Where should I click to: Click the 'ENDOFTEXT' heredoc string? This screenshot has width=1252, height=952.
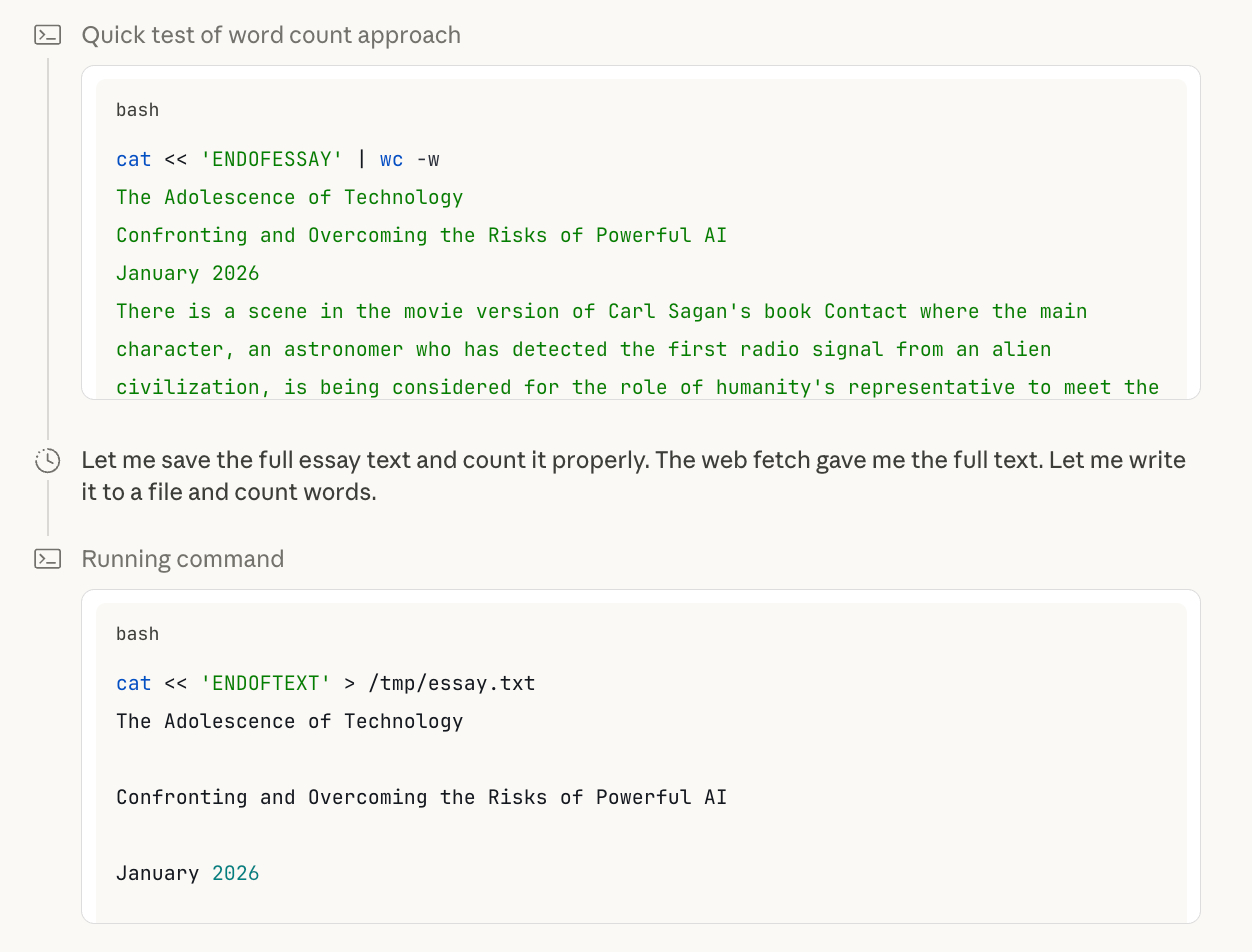tap(265, 684)
